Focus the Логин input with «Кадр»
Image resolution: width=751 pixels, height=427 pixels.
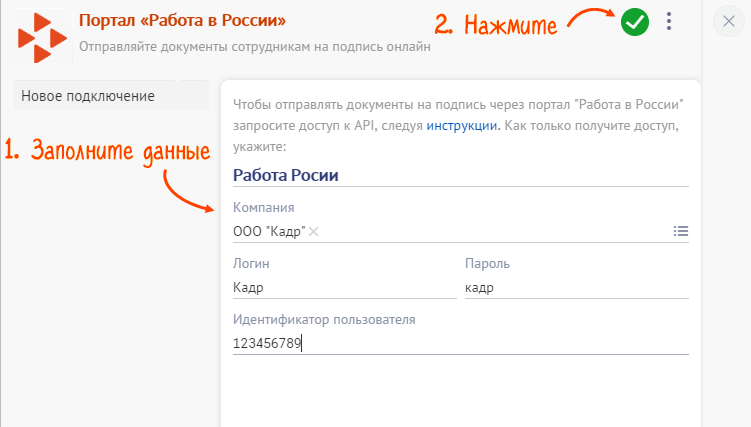[343, 287]
